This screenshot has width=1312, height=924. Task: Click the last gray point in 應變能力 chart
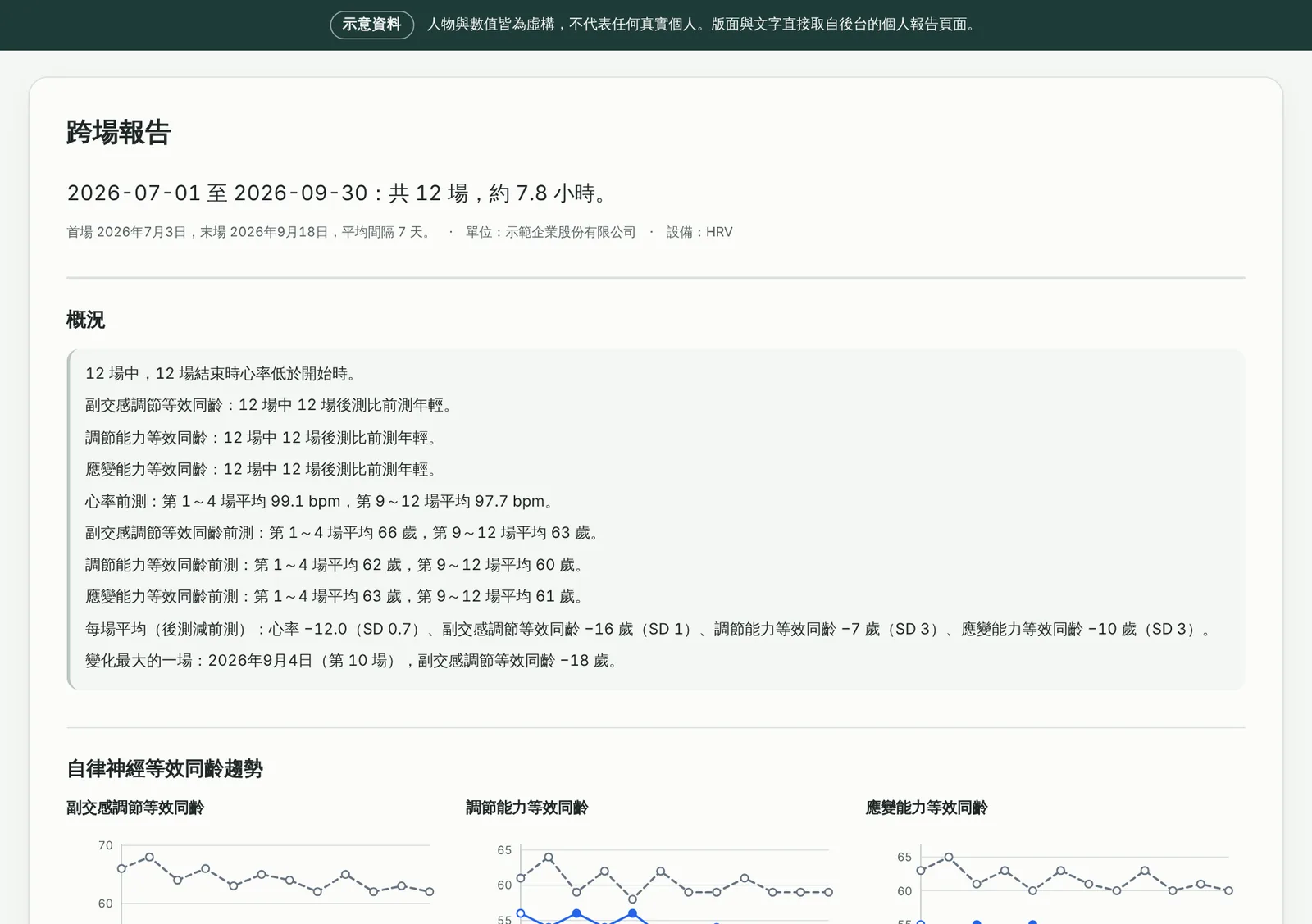tap(1229, 890)
